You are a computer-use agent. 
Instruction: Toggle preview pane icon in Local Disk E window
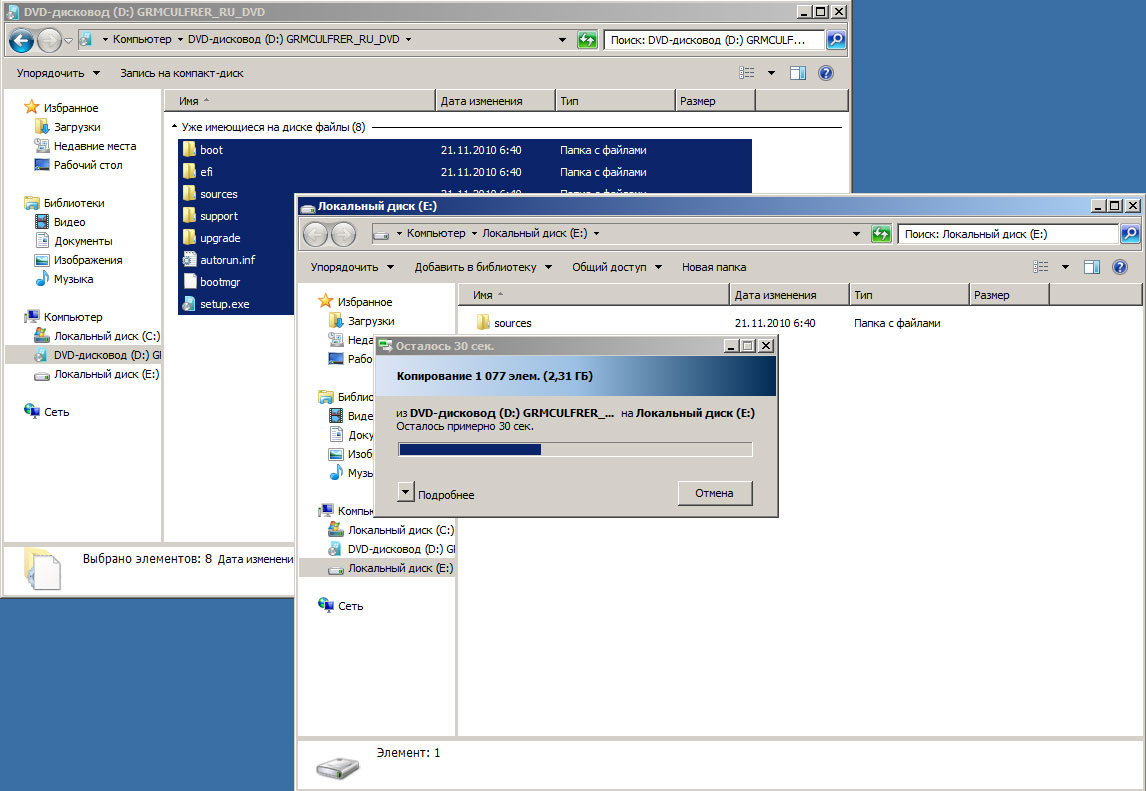pos(1092,267)
